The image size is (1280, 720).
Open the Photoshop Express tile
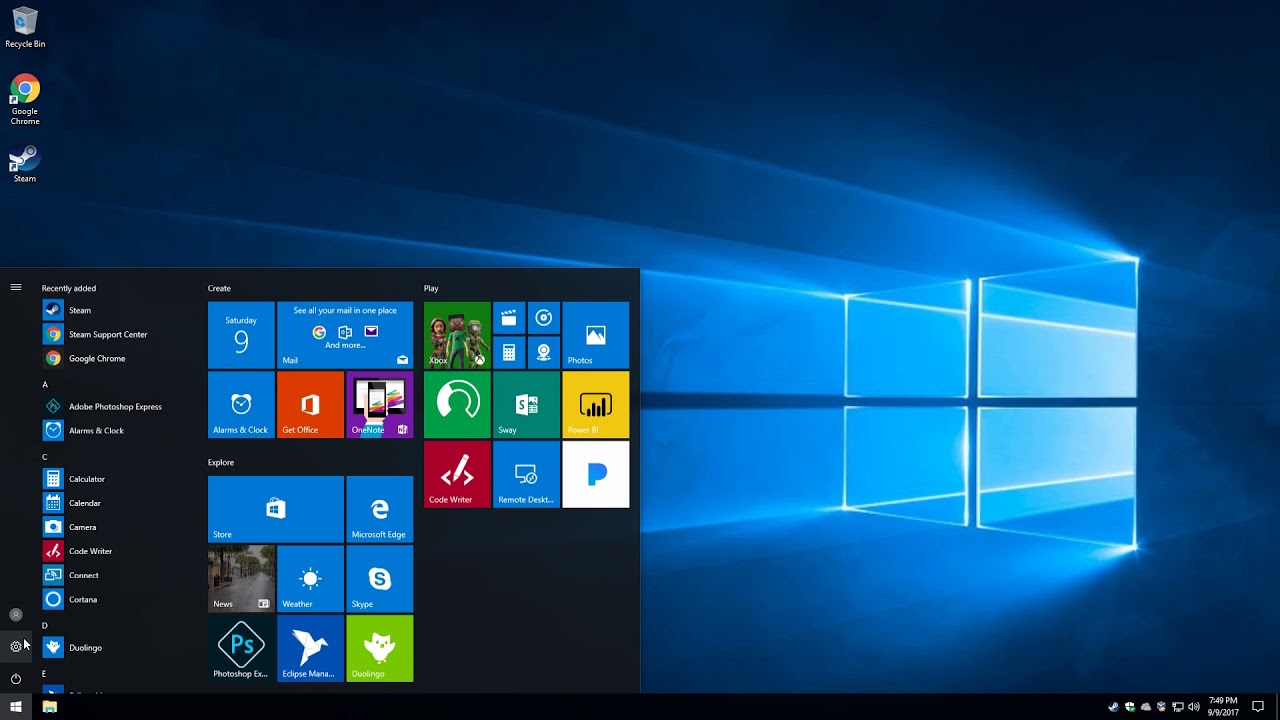(241, 648)
